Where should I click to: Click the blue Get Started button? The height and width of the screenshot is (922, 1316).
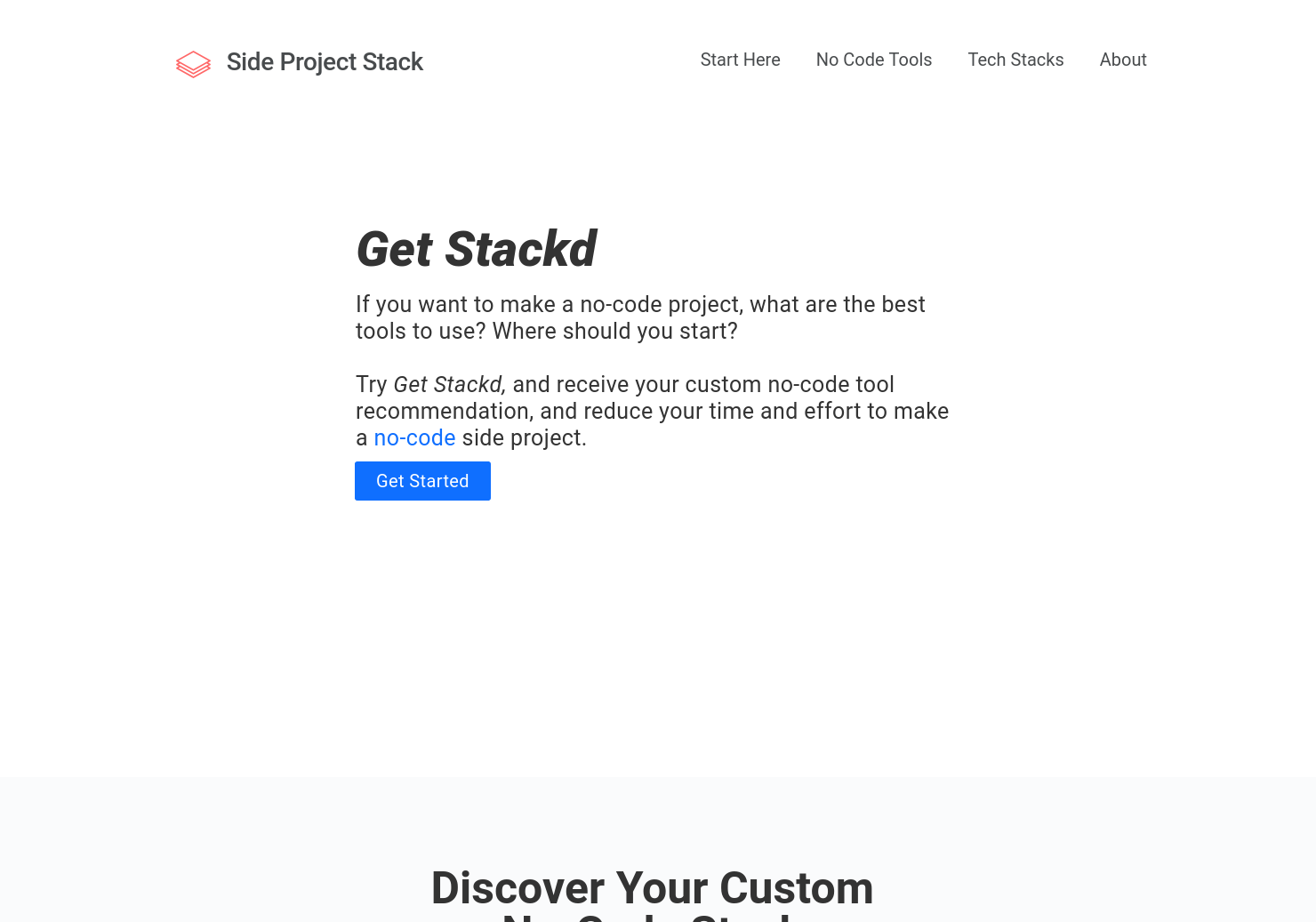pos(422,481)
